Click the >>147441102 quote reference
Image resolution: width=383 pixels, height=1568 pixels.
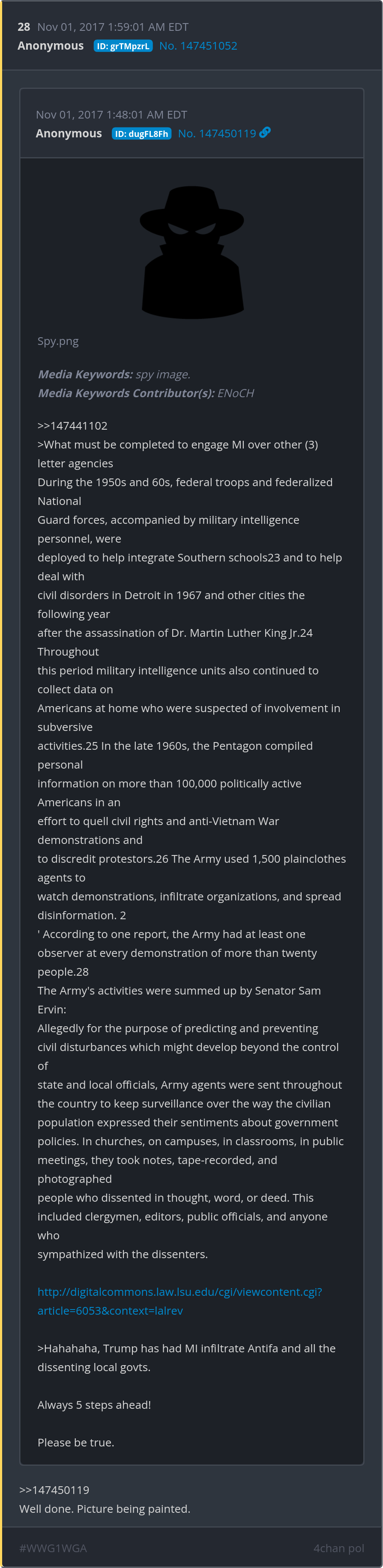(x=72, y=425)
